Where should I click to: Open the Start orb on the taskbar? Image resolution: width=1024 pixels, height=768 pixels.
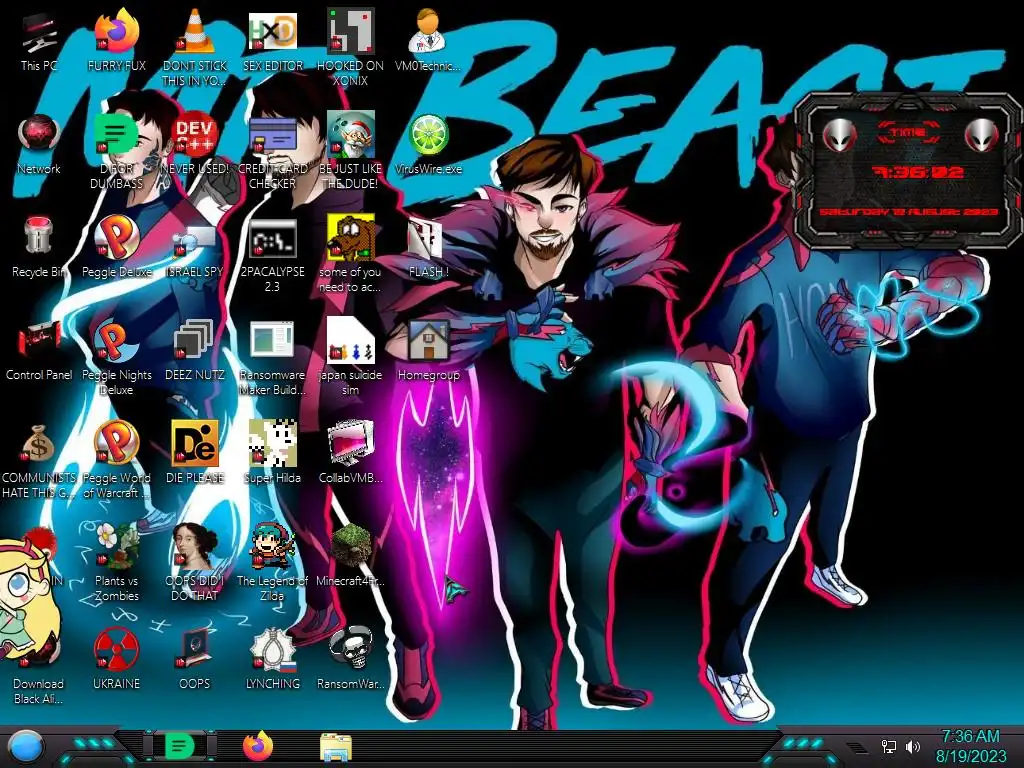click(25, 748)
